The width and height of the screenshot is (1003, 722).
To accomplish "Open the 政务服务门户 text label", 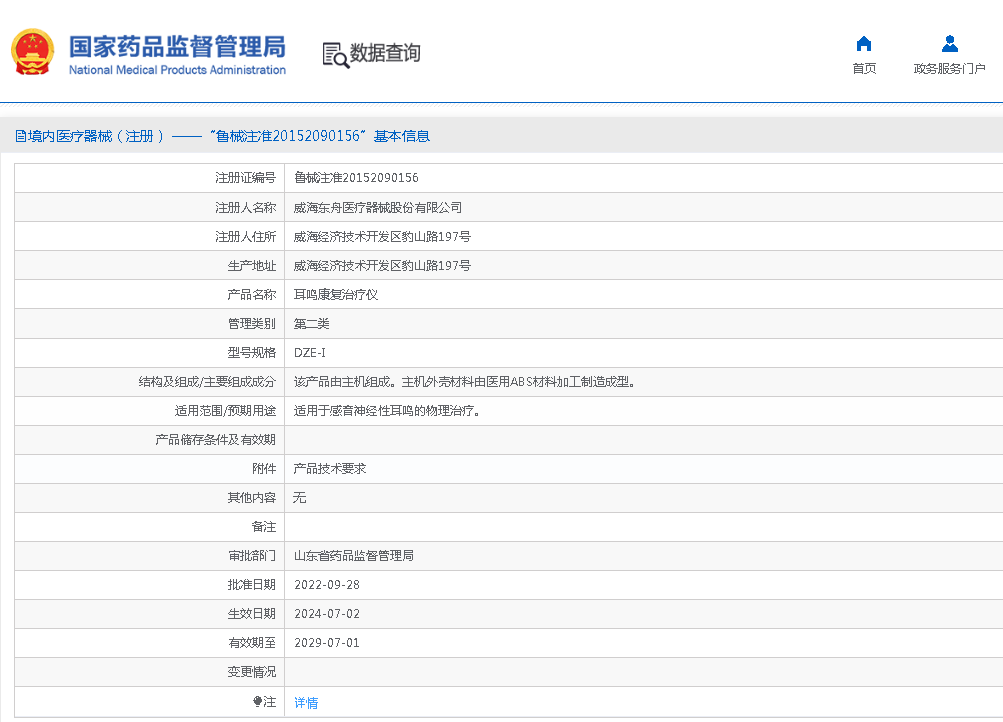I will (949, 69).
